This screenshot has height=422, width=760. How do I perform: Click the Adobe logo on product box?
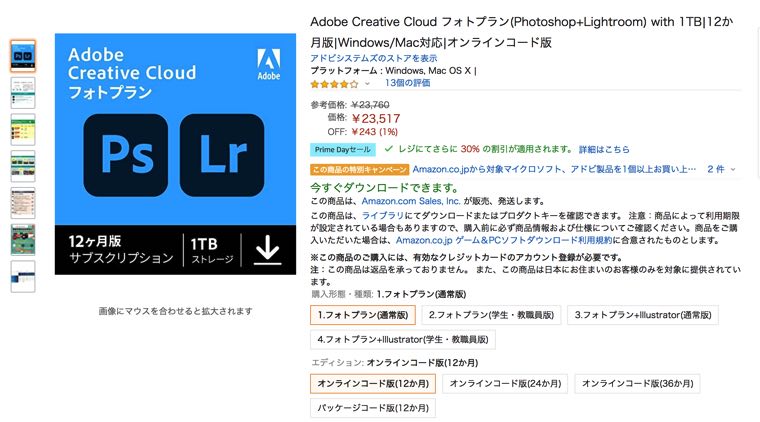click(x=269, y=64)
